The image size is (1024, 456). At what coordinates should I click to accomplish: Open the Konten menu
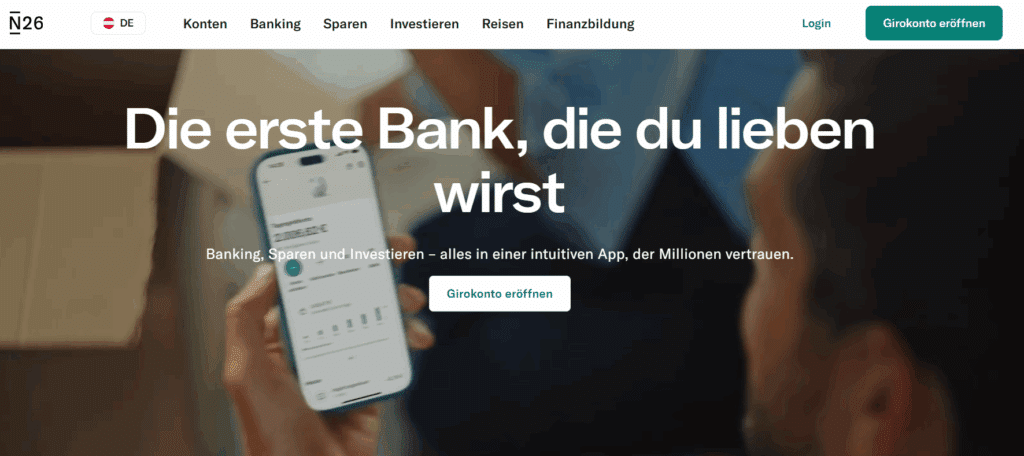coord(205,24)
